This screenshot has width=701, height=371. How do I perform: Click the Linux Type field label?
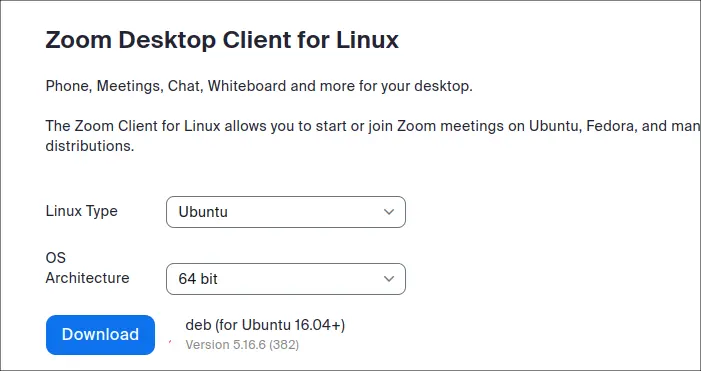coord(81,211)
